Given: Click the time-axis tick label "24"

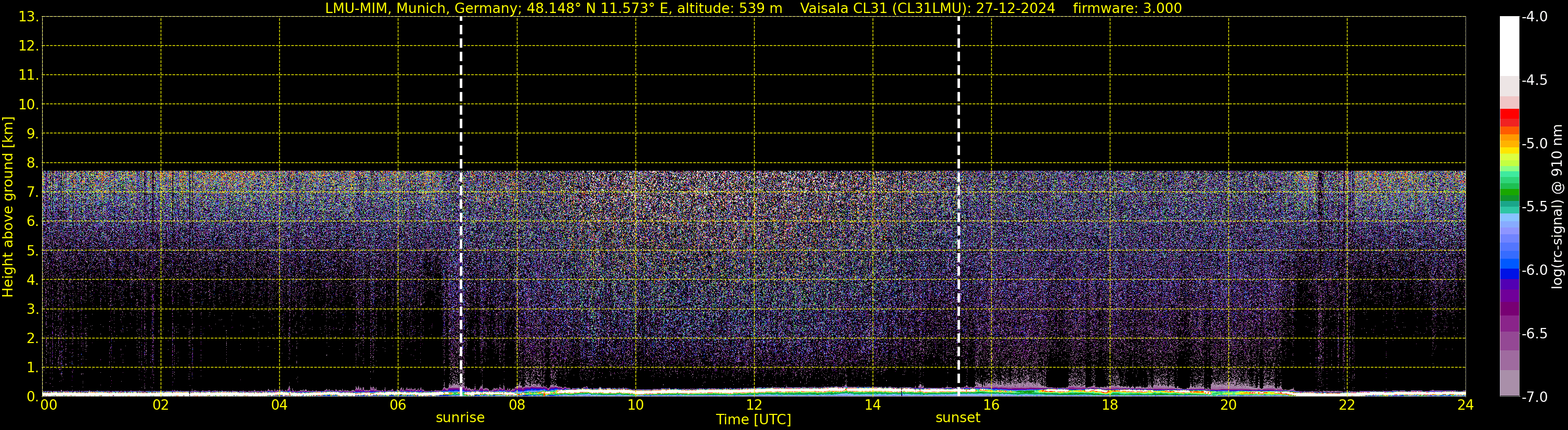Looking at the screenshot, I should tap(1466, 405).
